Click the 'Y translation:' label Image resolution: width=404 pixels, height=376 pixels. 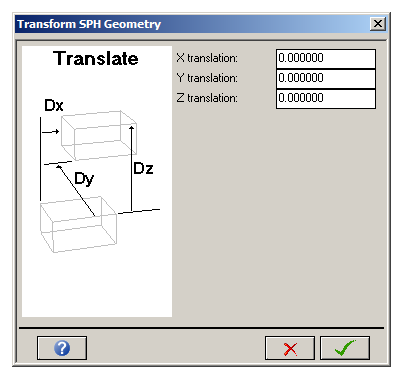(x=207, y=78)
